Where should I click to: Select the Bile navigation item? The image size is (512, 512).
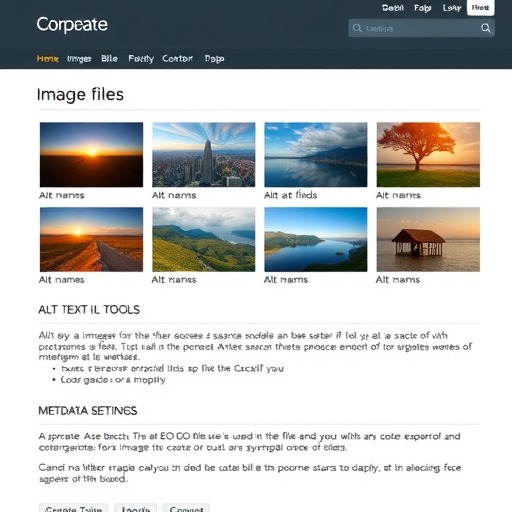pyautogui.click(x=109, y=59)
